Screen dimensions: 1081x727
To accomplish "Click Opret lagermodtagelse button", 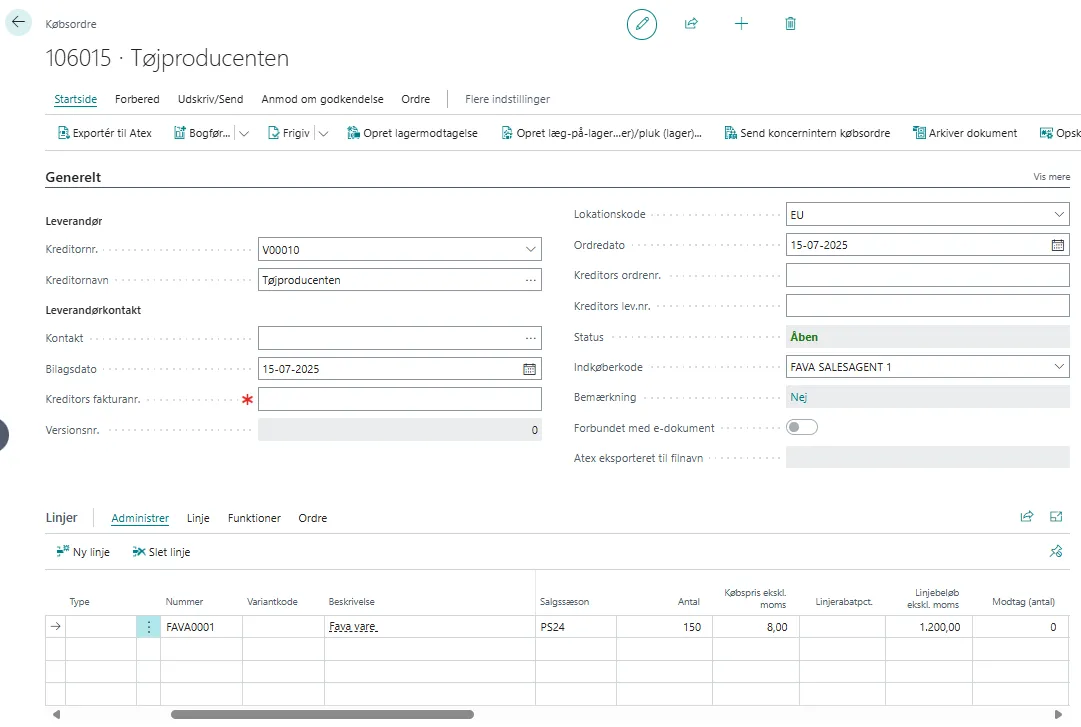I will [x=412, y=133].
